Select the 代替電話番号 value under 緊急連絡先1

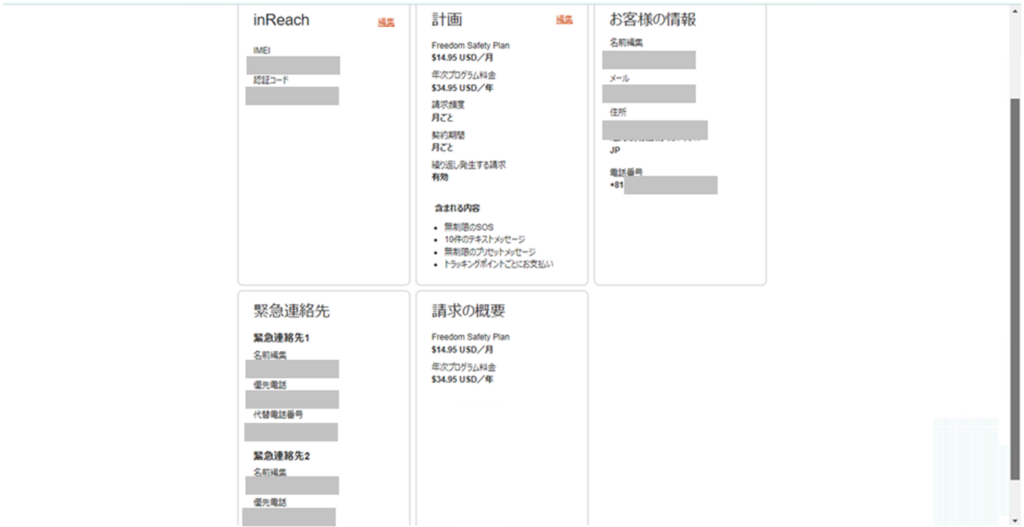coord(291,432)
